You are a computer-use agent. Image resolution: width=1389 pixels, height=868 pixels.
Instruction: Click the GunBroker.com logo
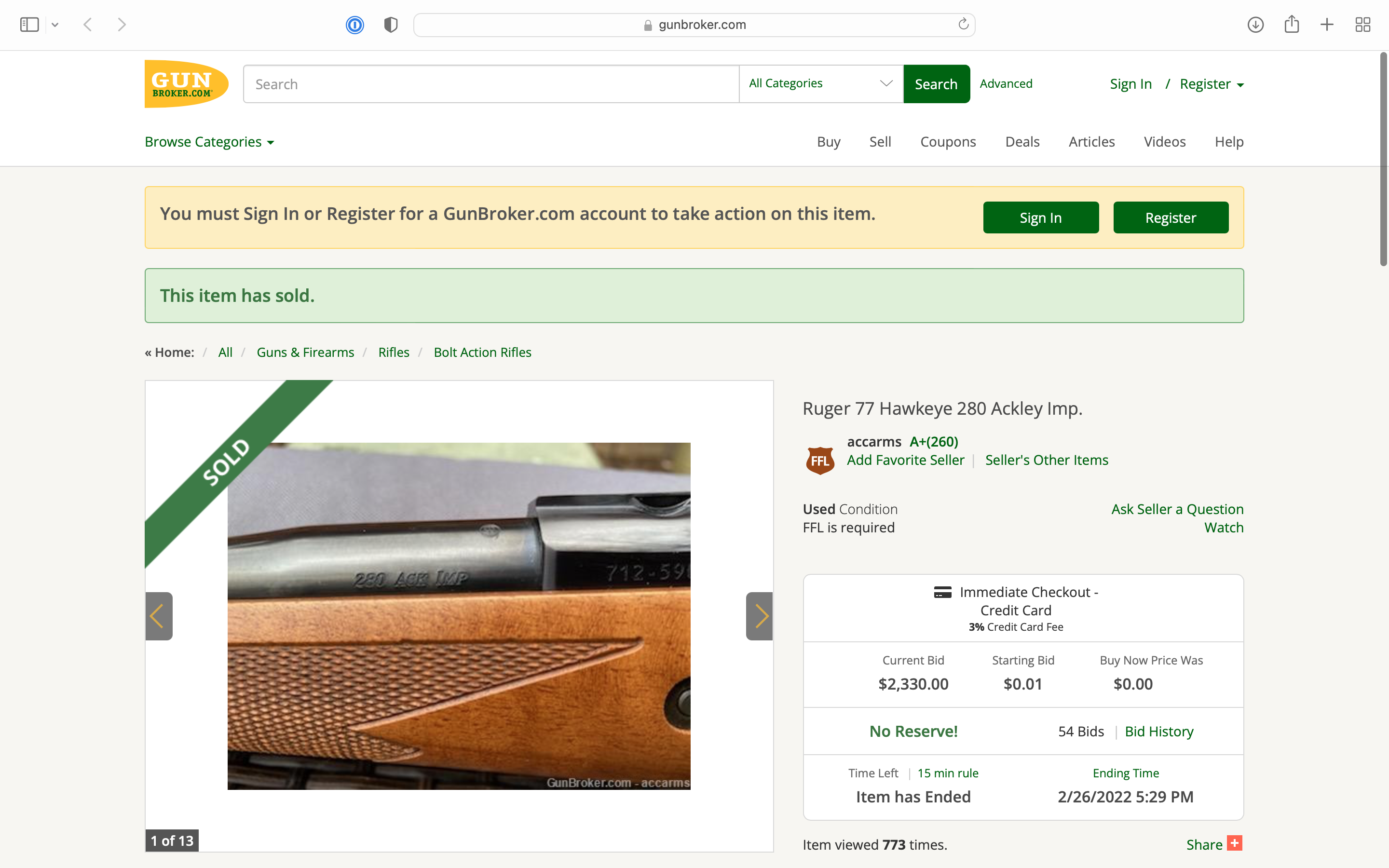(187, 84)
